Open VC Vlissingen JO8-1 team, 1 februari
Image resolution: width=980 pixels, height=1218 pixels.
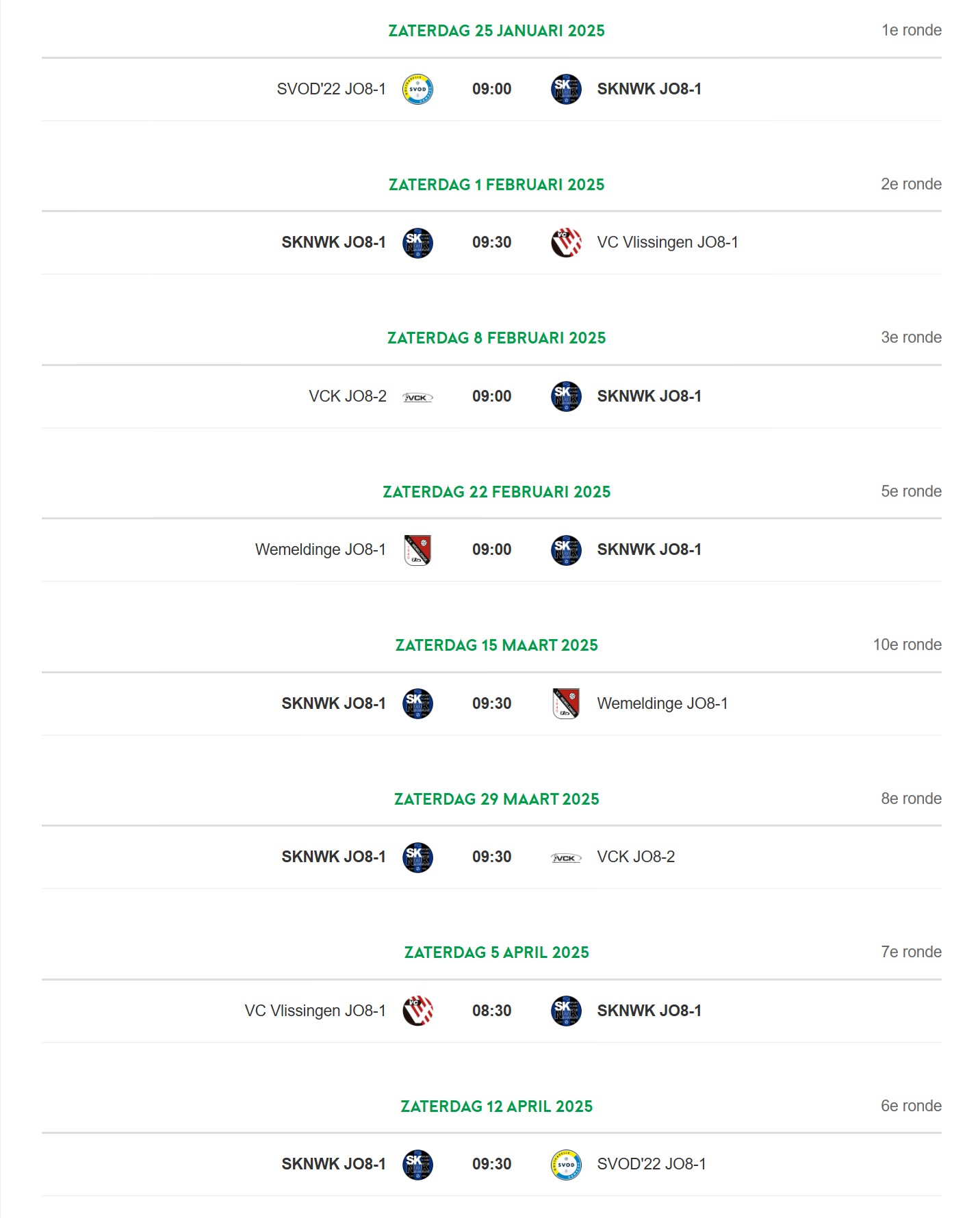667,242
